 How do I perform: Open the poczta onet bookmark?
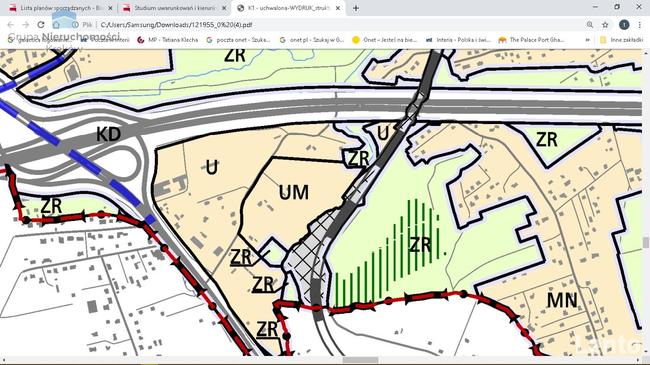pyautogui.click(x=238, y=40)
